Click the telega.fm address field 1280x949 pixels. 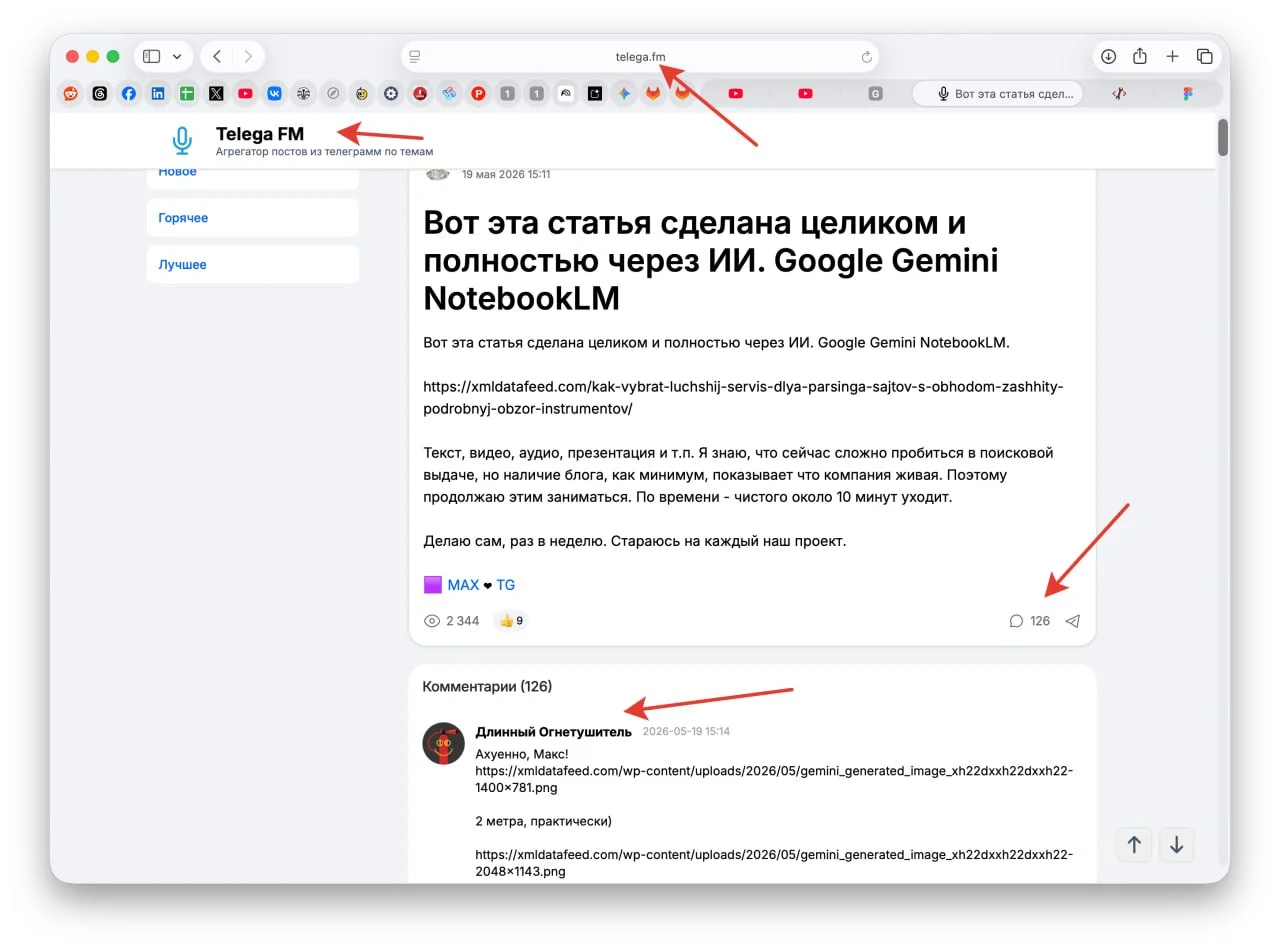[641, 56]
